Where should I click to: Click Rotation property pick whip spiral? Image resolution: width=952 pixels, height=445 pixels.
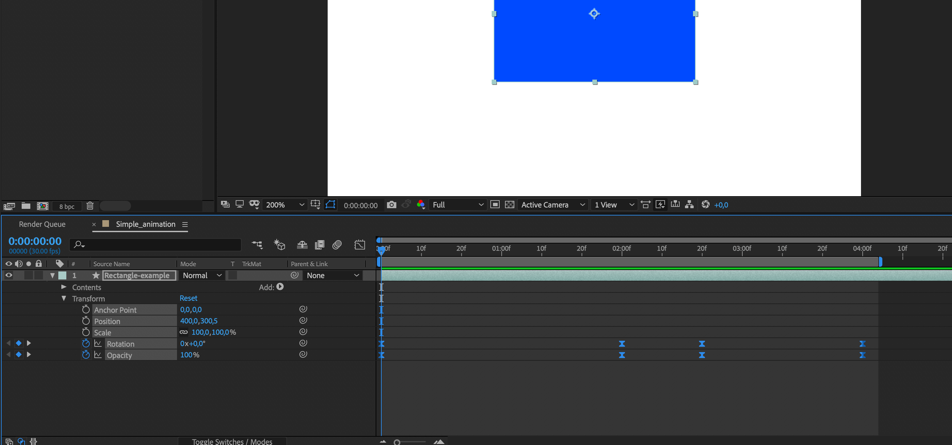[x=303, y=344]
